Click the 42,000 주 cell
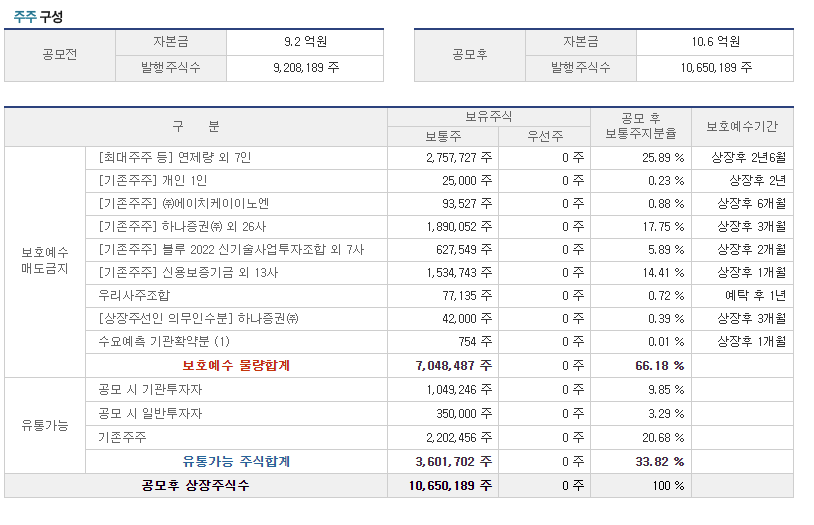This screenshot has width=814, height=525. [x=443, y=318]
